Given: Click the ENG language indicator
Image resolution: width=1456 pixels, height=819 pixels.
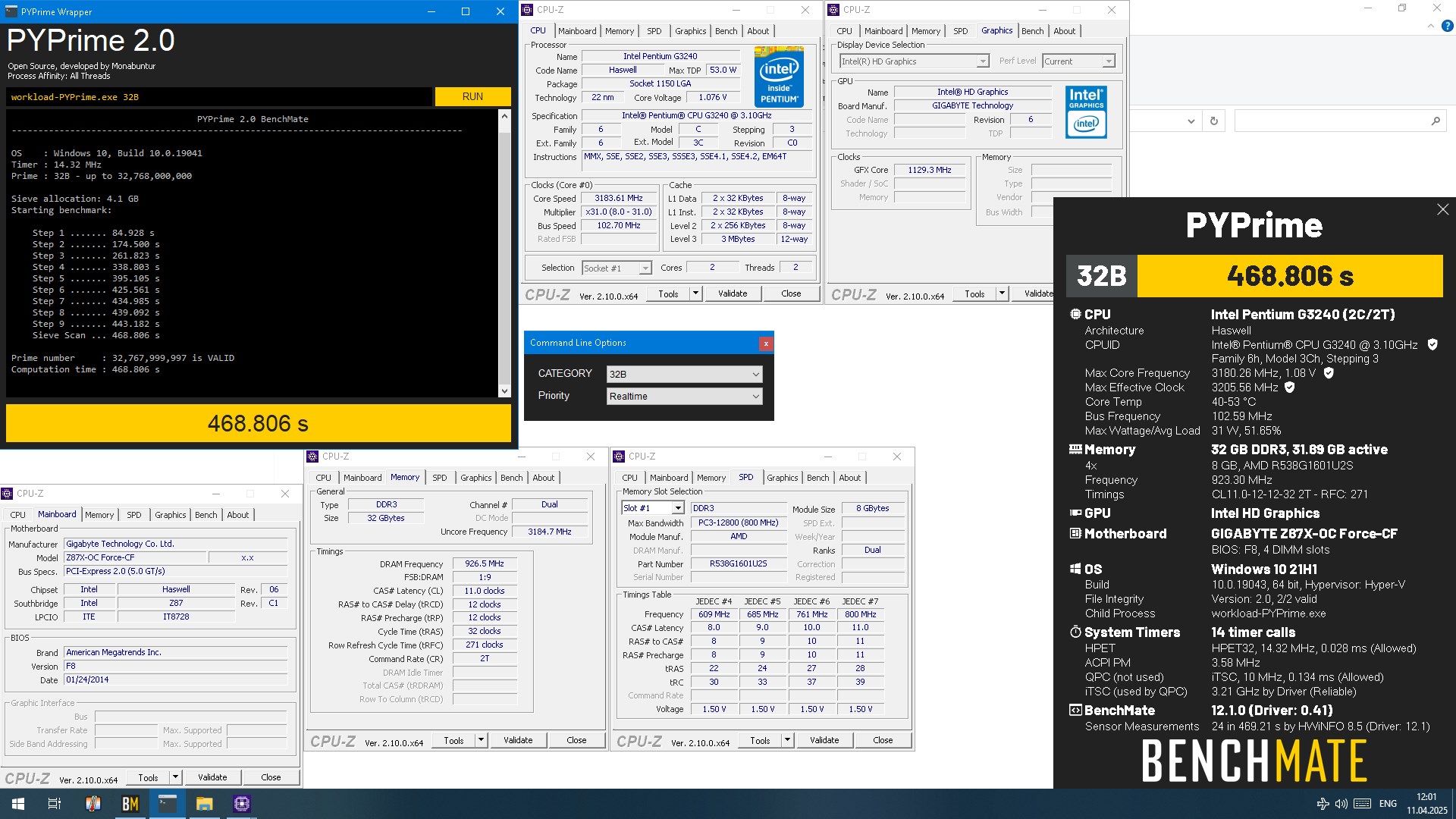Looking at the screenshot, I should [x=1388, y=804].
